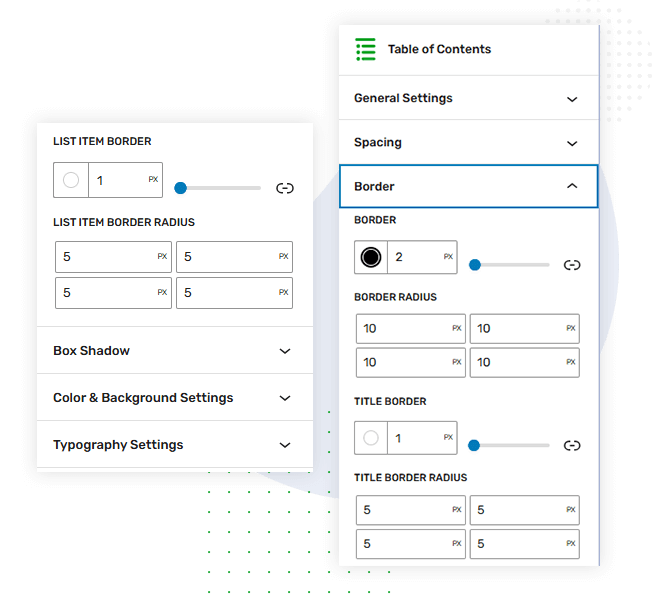Viewport: 652px width, 594px height.
Task: Expand the General Settings section
Action: click(x=467, y=99)
